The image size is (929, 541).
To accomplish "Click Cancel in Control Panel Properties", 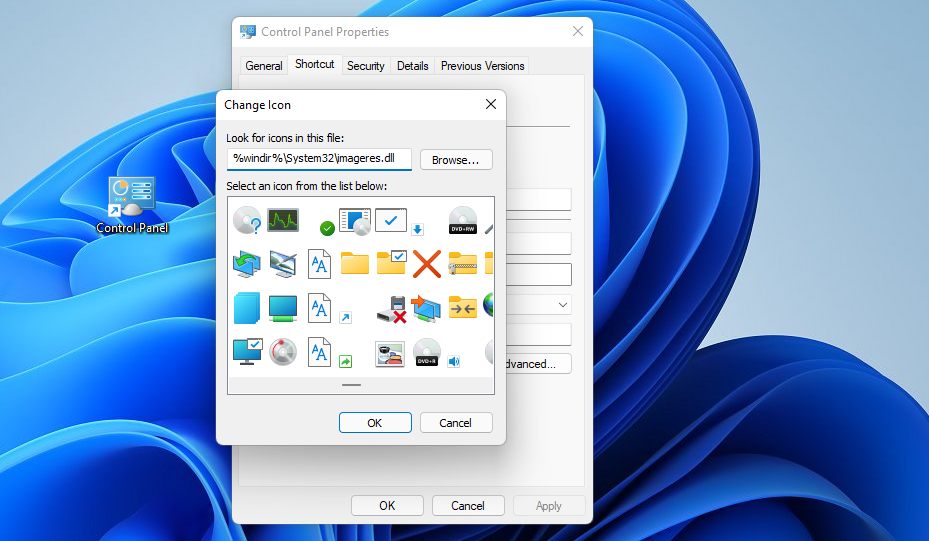I will (468, 505).
